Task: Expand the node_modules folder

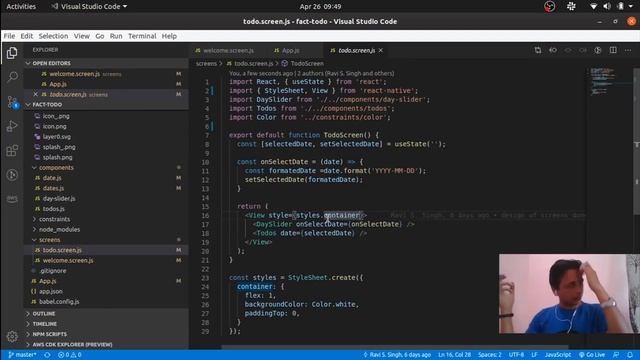Action: 59,229
